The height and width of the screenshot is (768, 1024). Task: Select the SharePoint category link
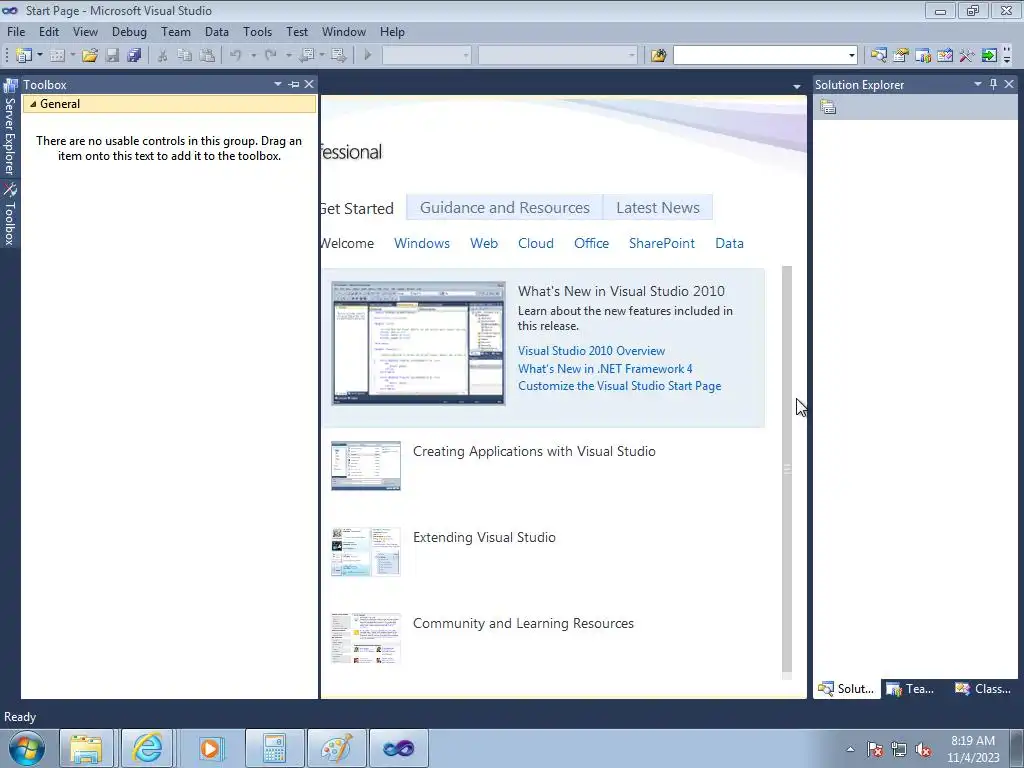(662, 243)
